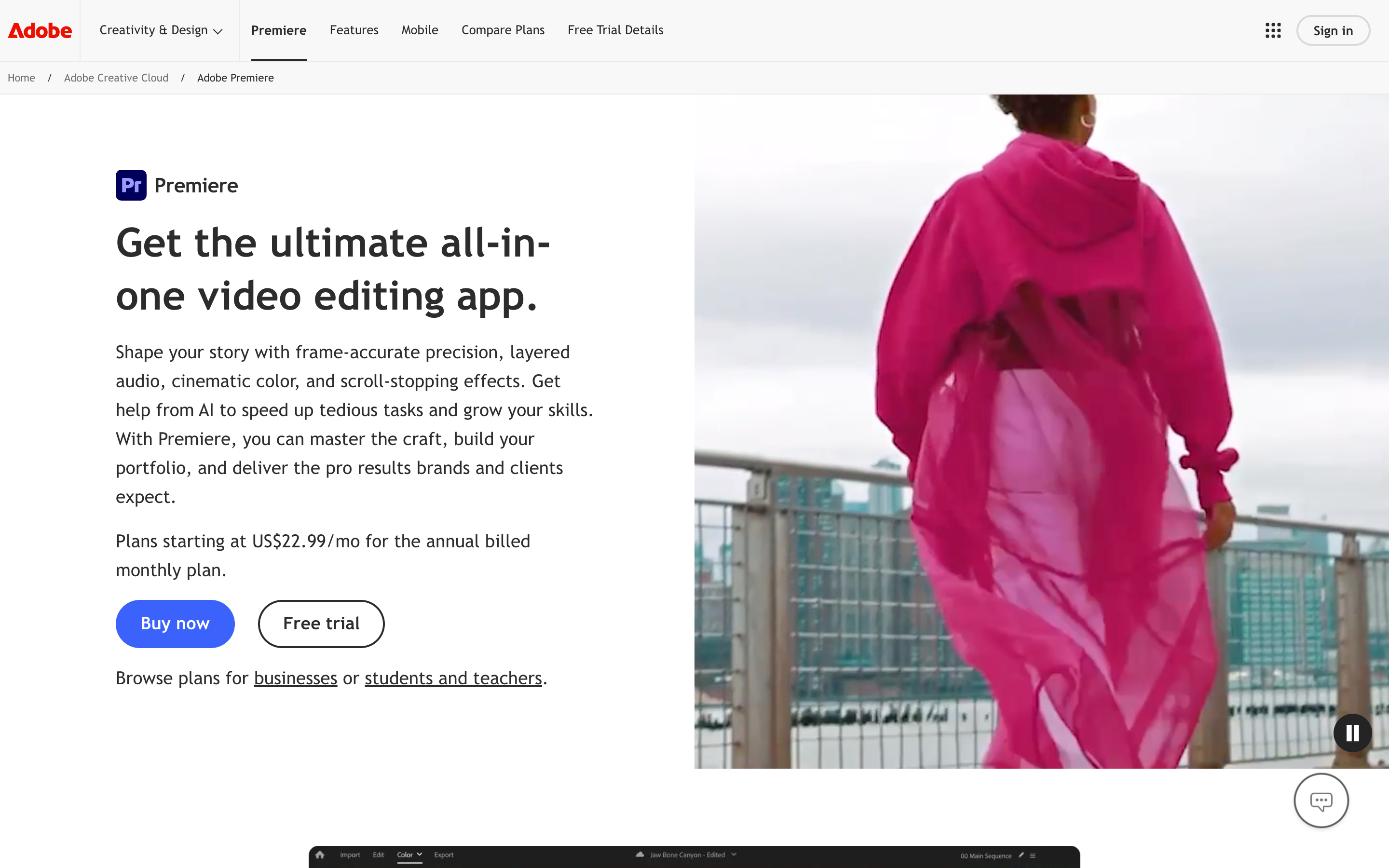Open Adobe Creative Cloud breadcrumb
This screenshot has height=868, width=1389.
[116, 78]
